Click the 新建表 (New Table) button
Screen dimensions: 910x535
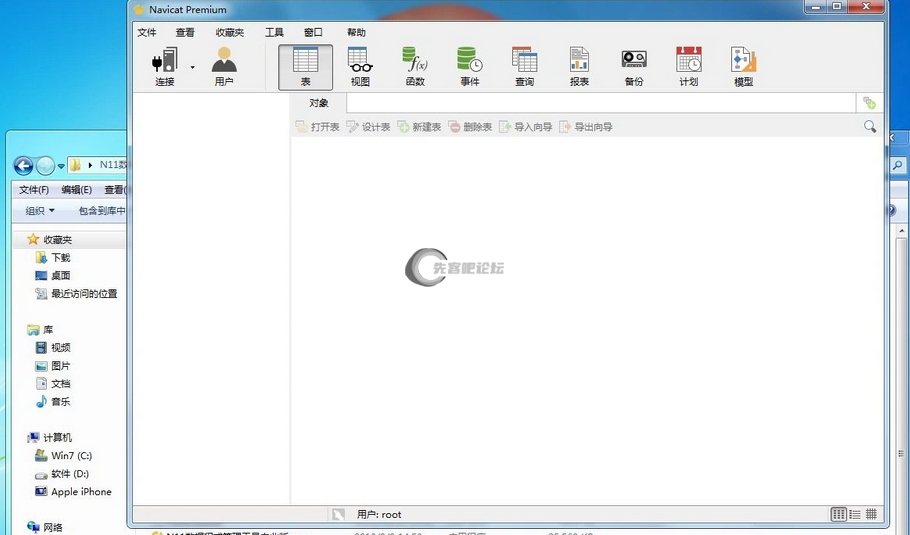419,127
